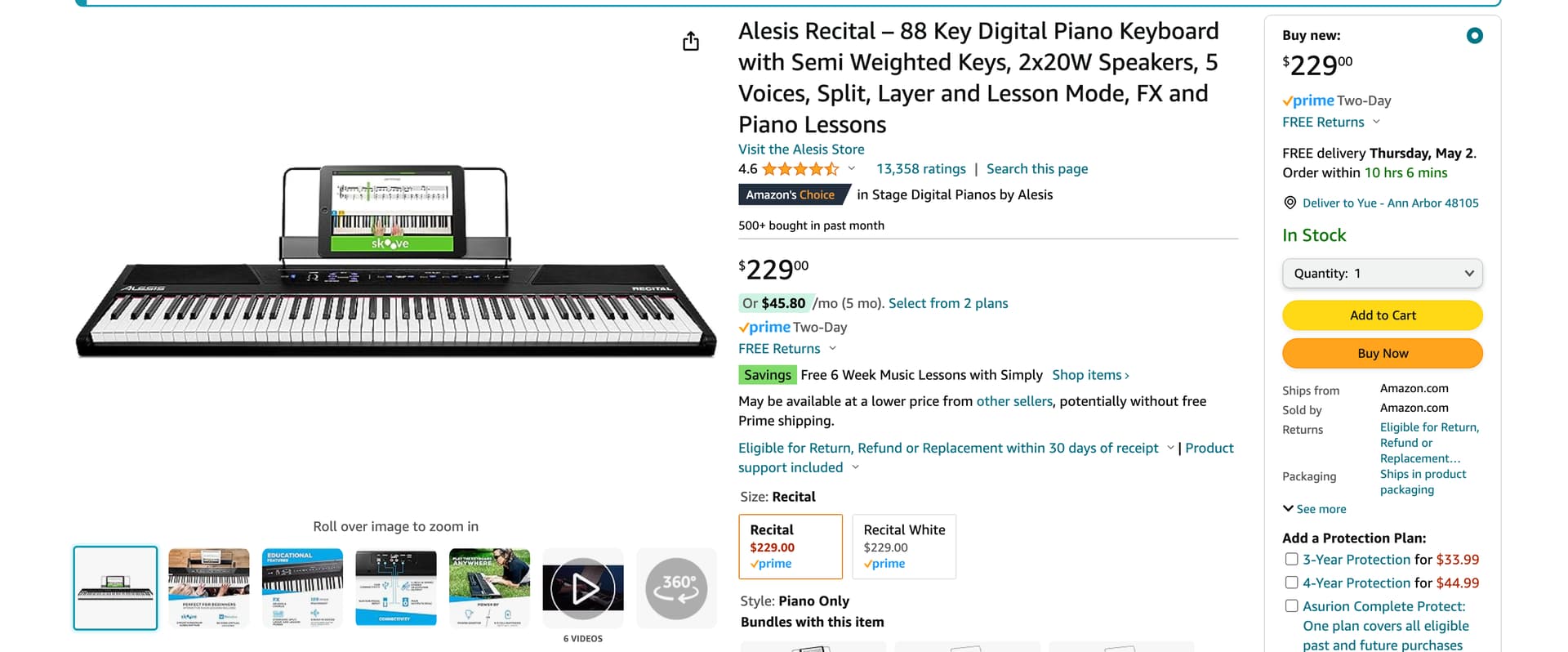This screenshot has width=1568, height=652.
Task: Expand the rating breakdown chevron
Action: pos(852,169)
